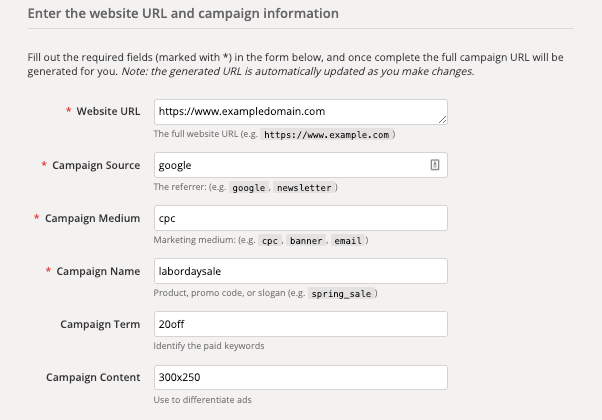Click the email example code chip

click(x=348, y=240)
